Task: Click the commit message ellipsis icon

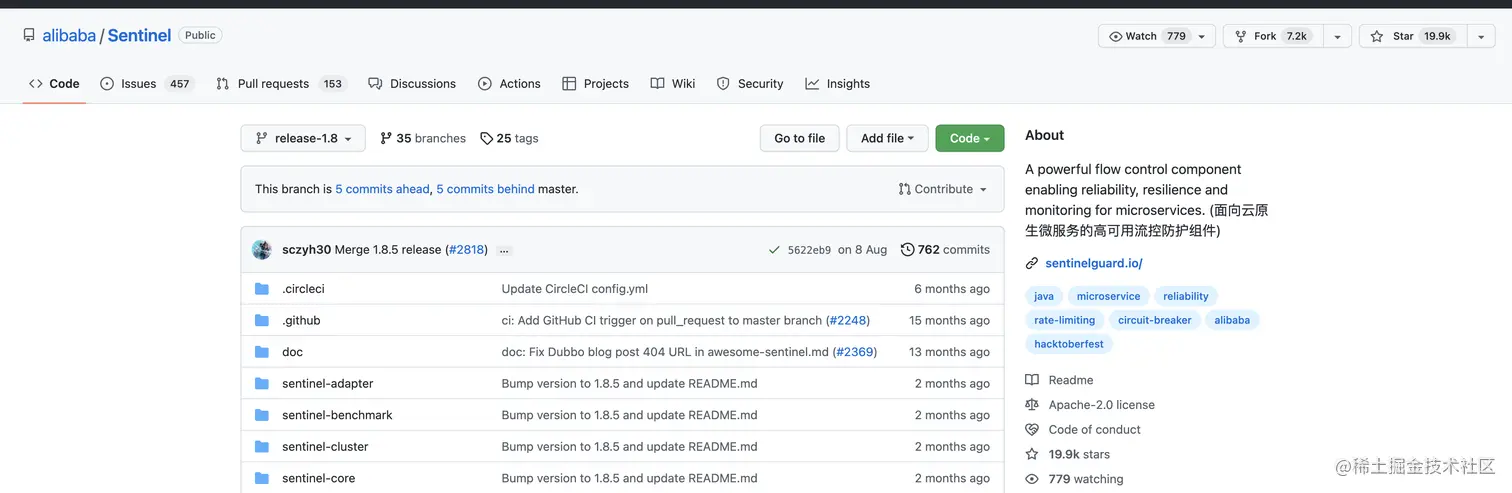Action: point(504,250)
